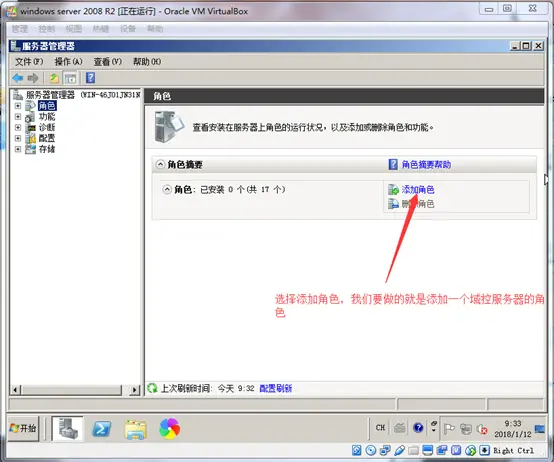Expand the 诊断 tree node
This screenshot has height=462, width=554.
[x=18, y=128]
